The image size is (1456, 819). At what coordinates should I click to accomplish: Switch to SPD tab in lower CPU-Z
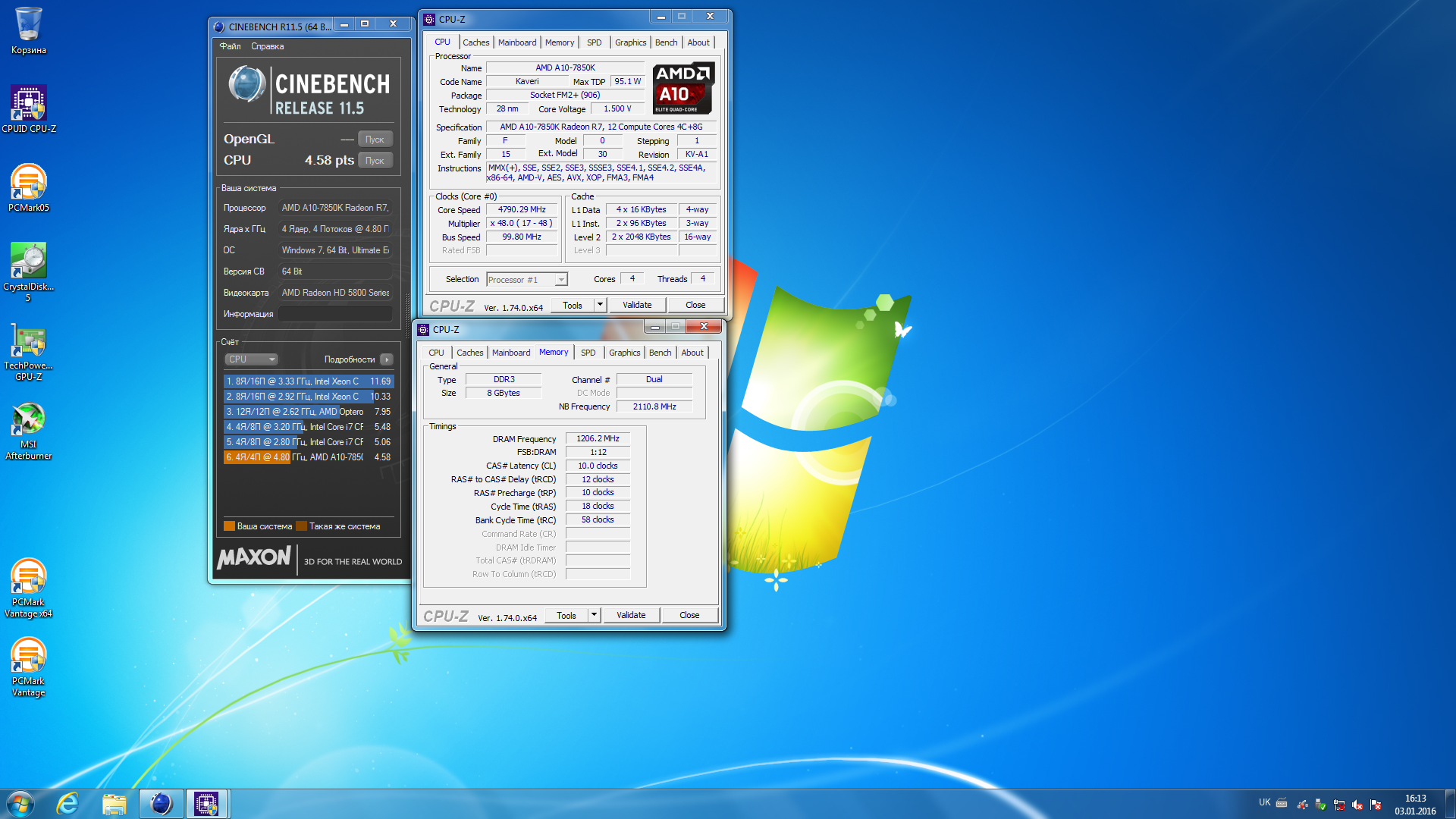tap(588, 353)
